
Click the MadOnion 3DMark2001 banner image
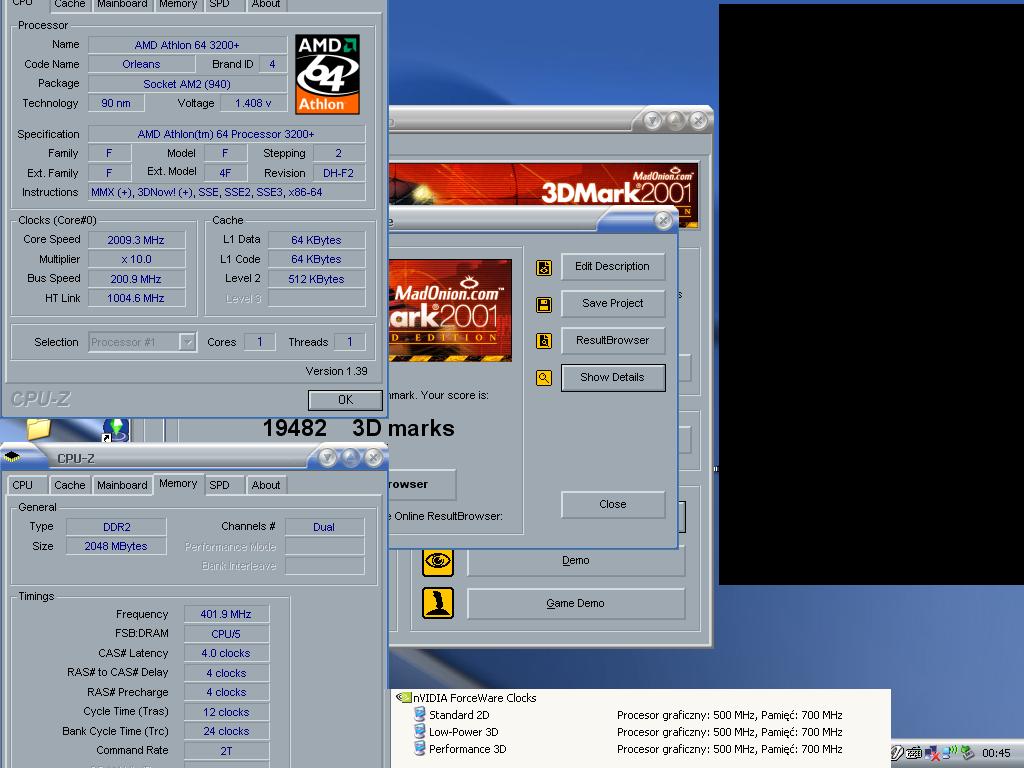coord(543,195)
